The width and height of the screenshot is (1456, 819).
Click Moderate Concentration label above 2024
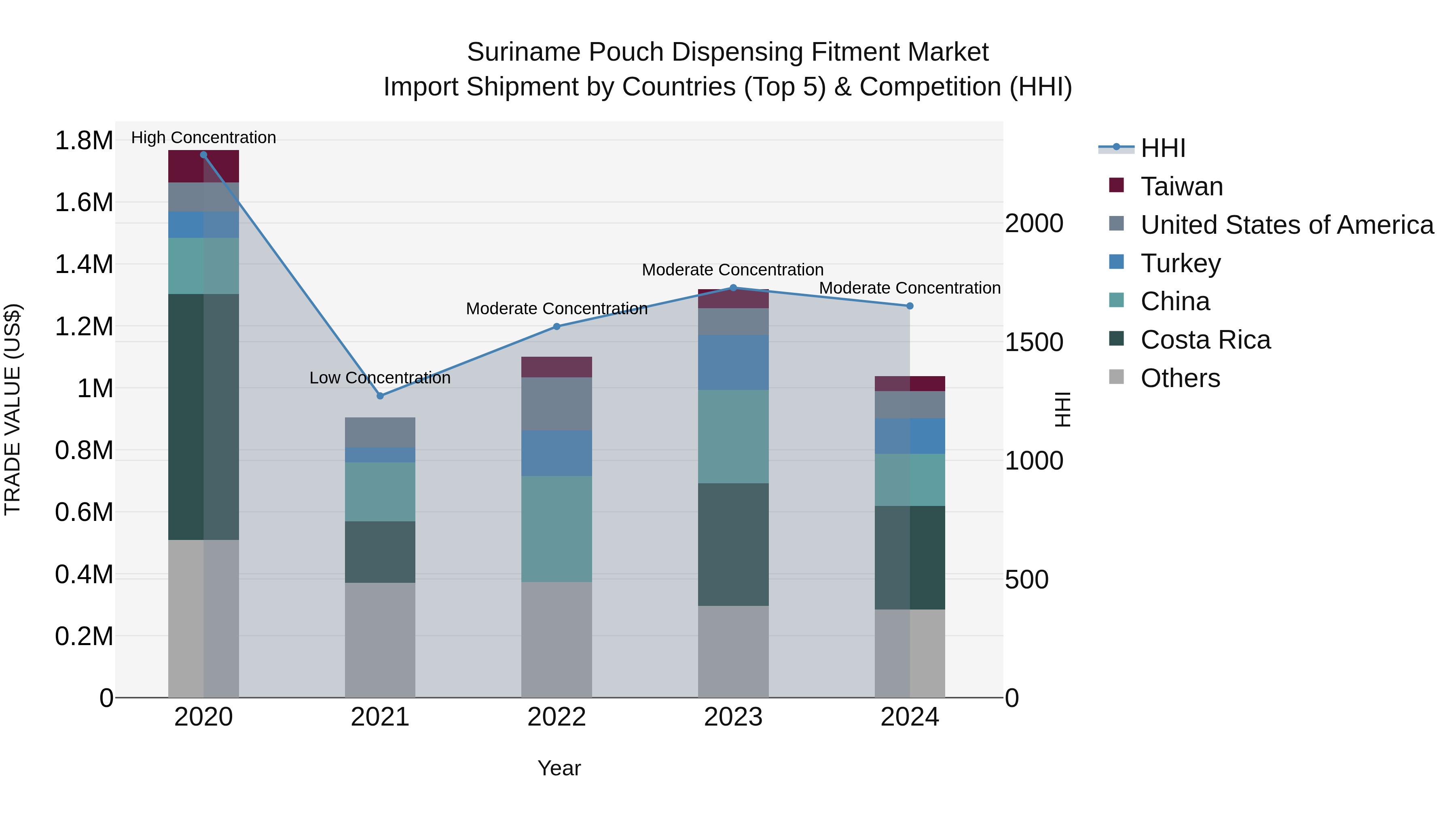tap(910, 288)
